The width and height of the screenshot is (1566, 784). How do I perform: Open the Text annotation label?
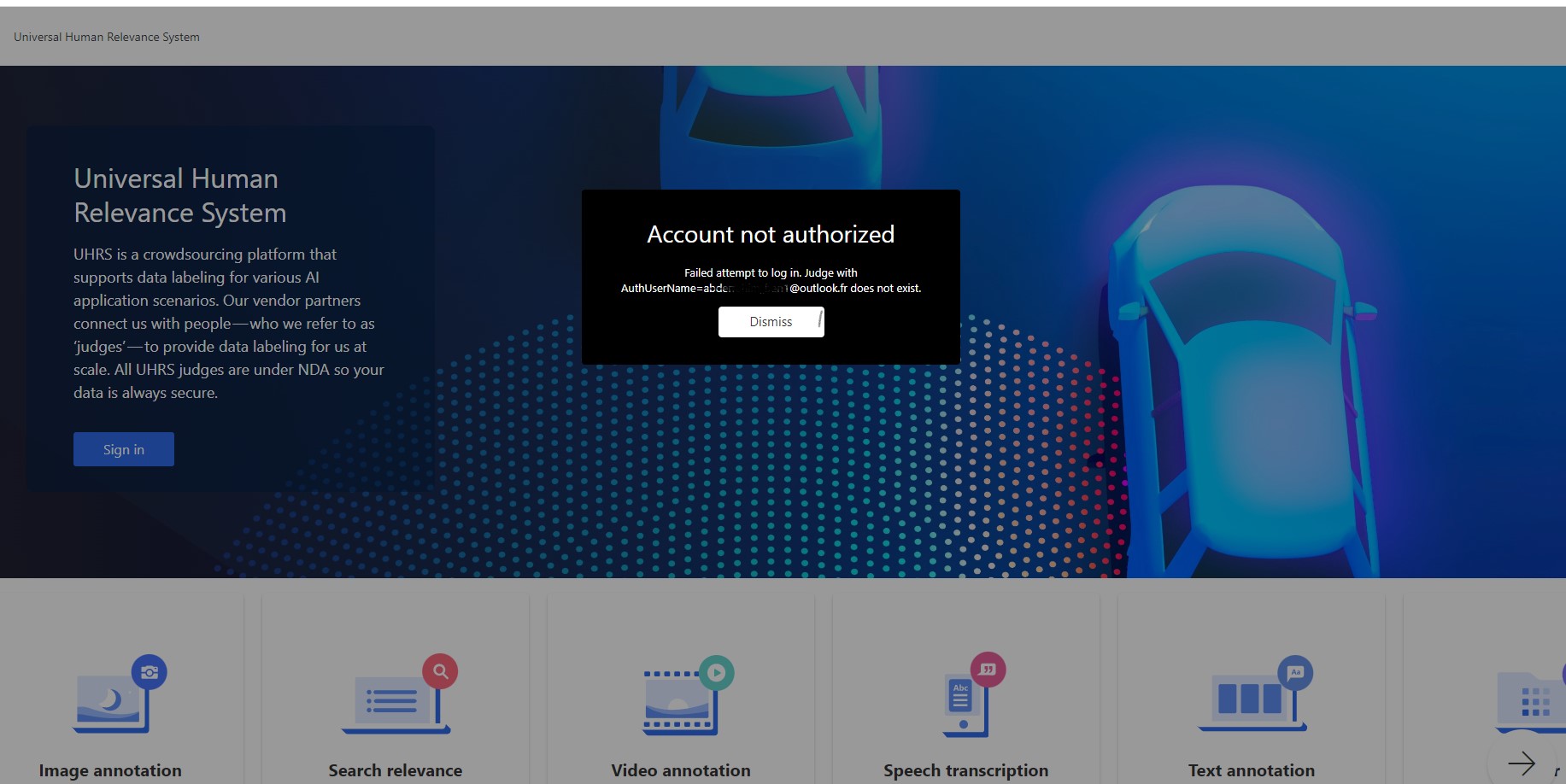coord(1252,770)
